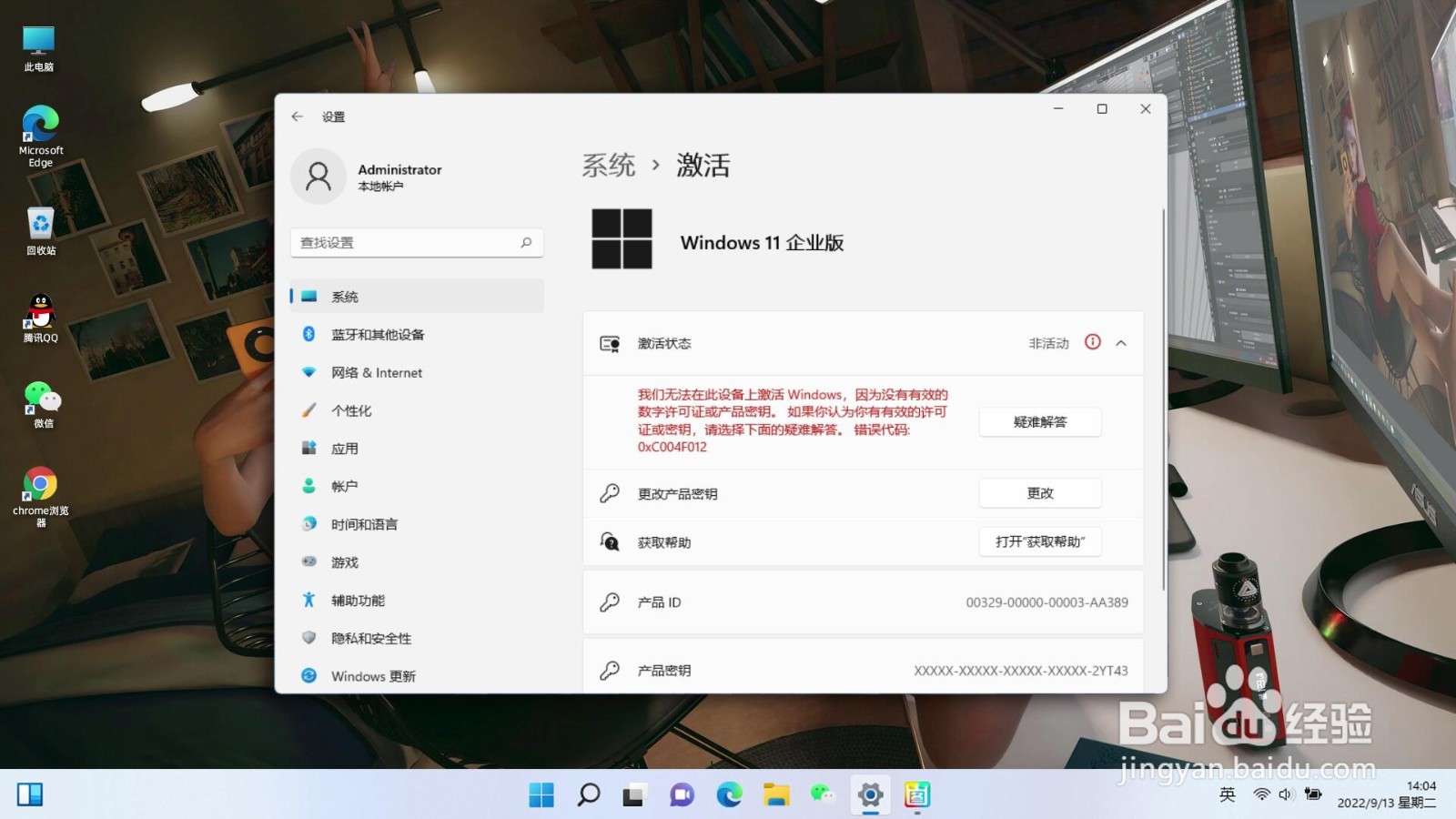Open Task View on the taskbar

point(634,795)
